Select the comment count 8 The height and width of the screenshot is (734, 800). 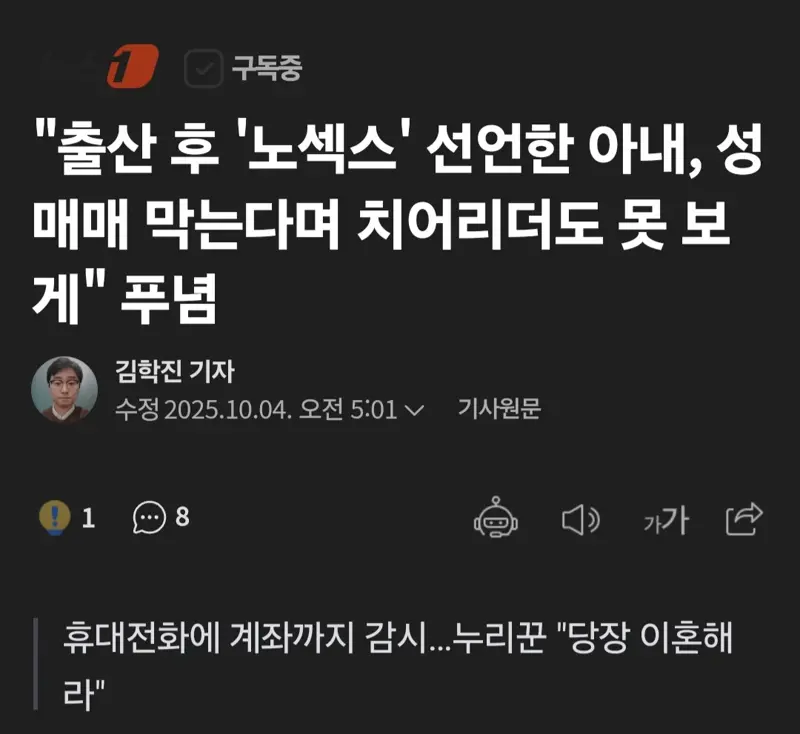click(182, 517)
